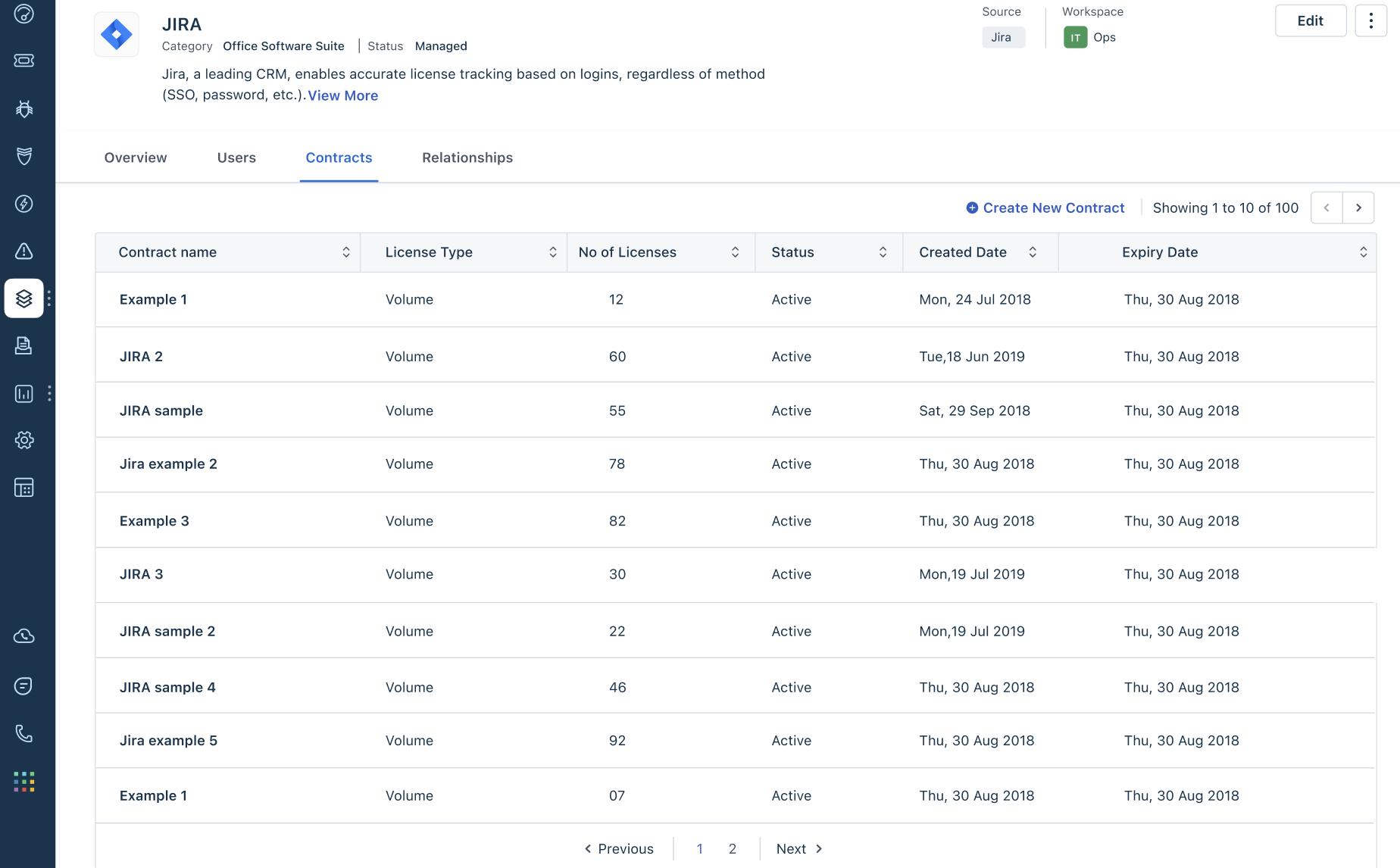Open the colorful app switcher grid
1400x868 pixels.
tap(24, 782)
